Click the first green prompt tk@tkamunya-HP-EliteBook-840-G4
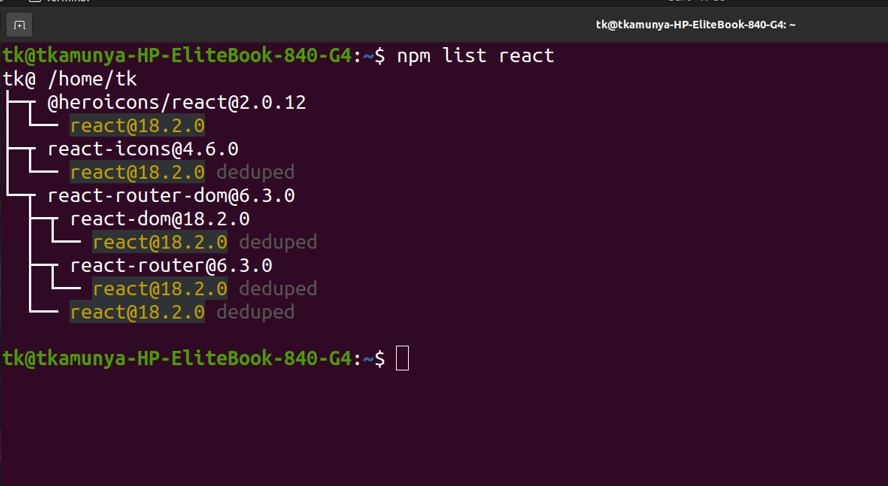This screenshot has height=486, width=888. 177,56
